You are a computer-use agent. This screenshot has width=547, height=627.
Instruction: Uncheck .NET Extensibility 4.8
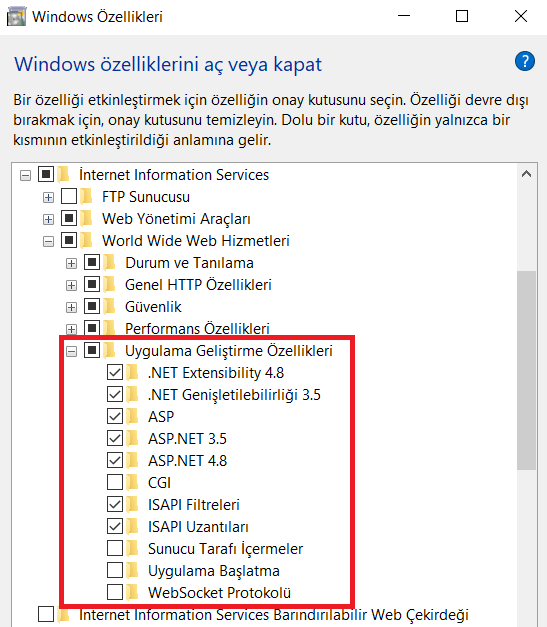tap(115, 372)
